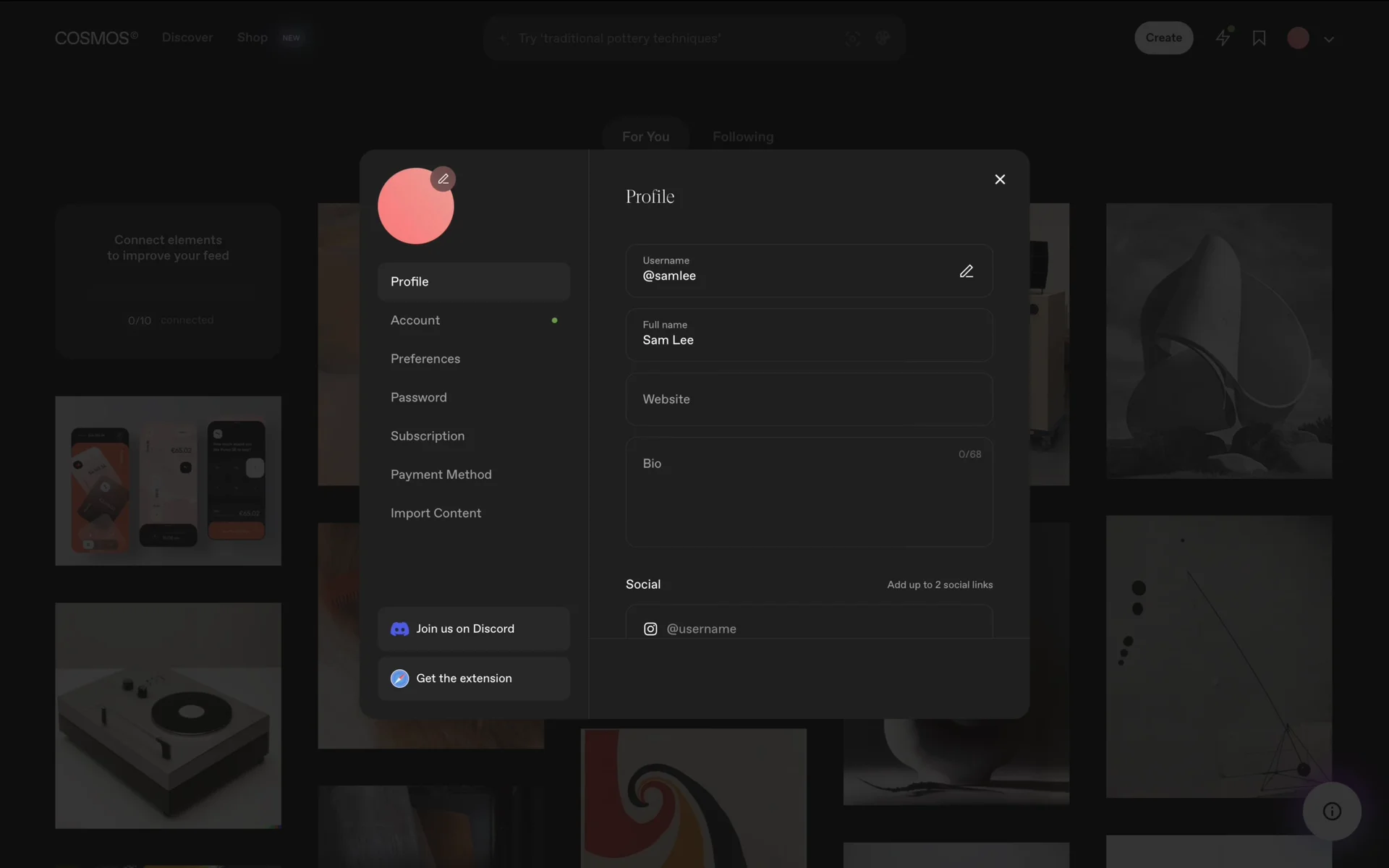Close the Profile settings dialog
This screenshot has width=1389, height=868.
pyautogui.click(x=1000, y=179)
